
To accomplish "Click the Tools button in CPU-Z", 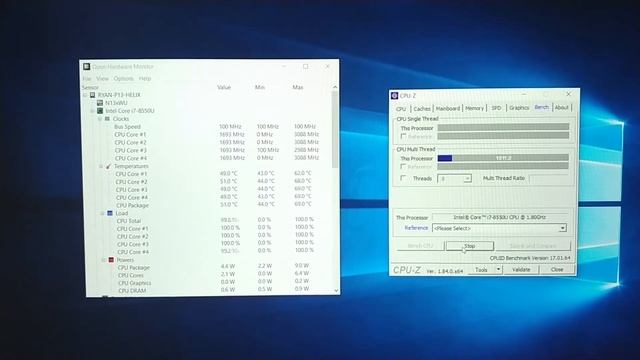I will tap(482, 270).
